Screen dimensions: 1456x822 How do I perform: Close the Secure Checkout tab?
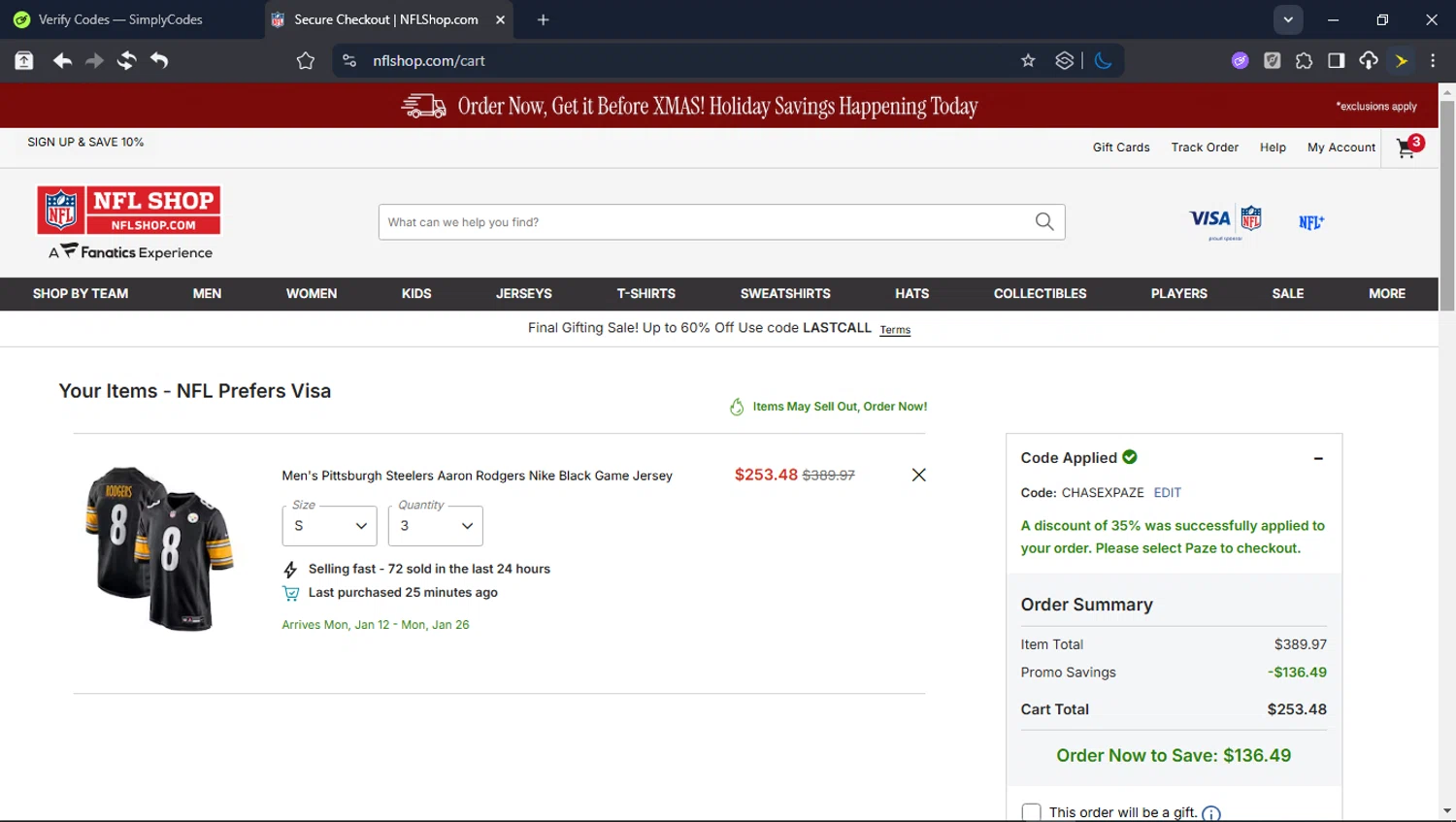(x=500, y=19)
